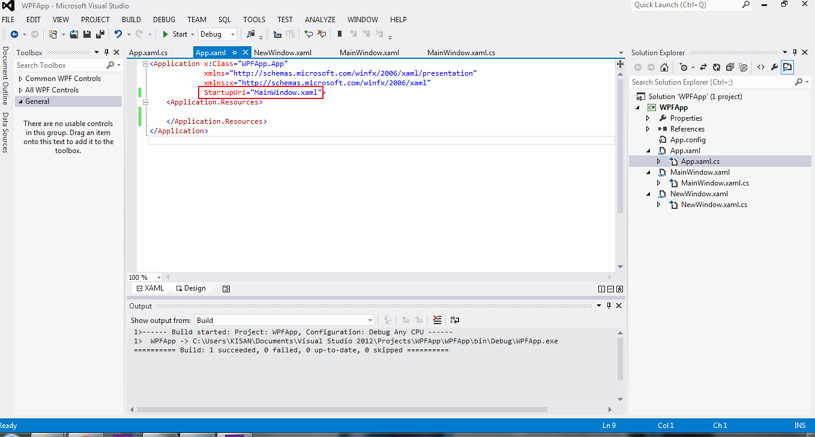Click the Quick Launch search box
The width and height of the screenshot is (815, 437).
pos(691,5)
